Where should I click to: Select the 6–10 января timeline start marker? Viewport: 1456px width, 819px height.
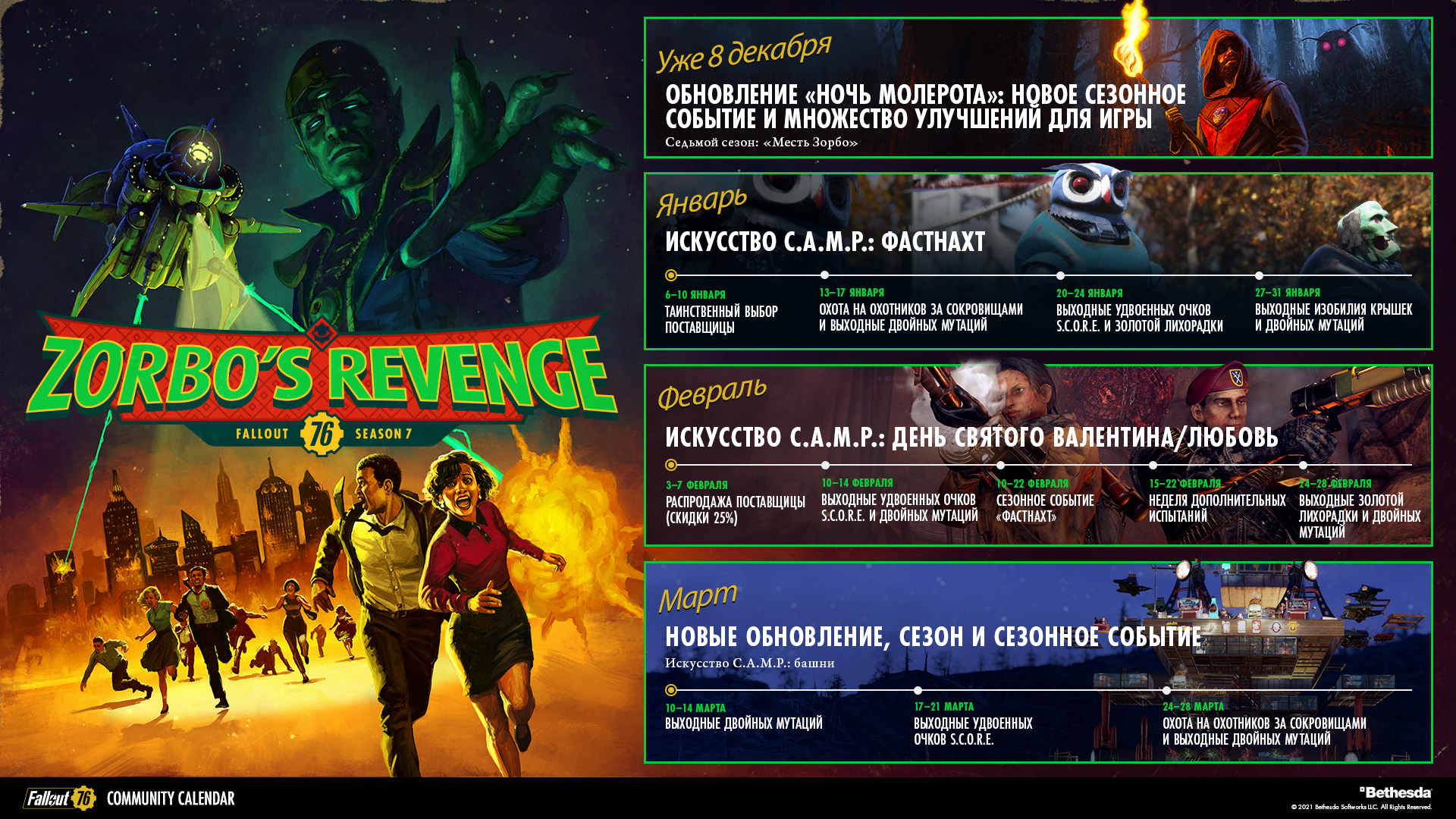(x=670, y=275)
